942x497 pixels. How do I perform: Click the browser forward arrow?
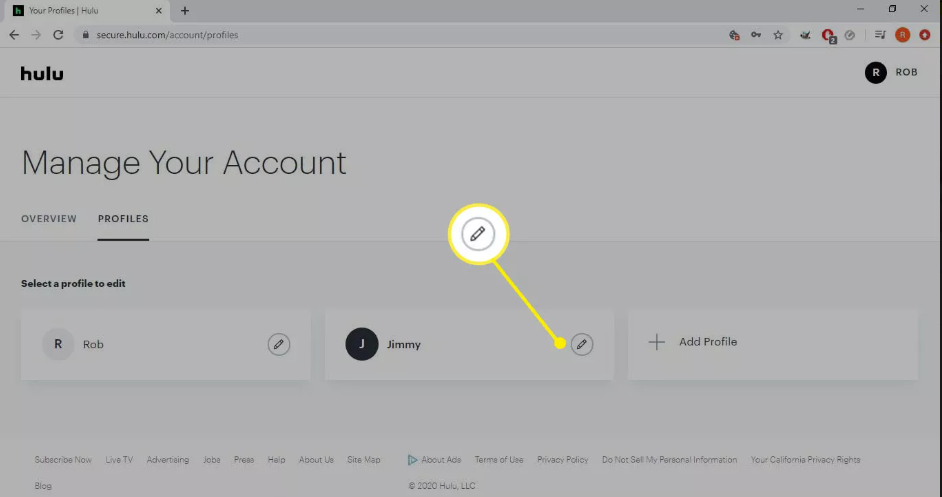tap(36, 35)
